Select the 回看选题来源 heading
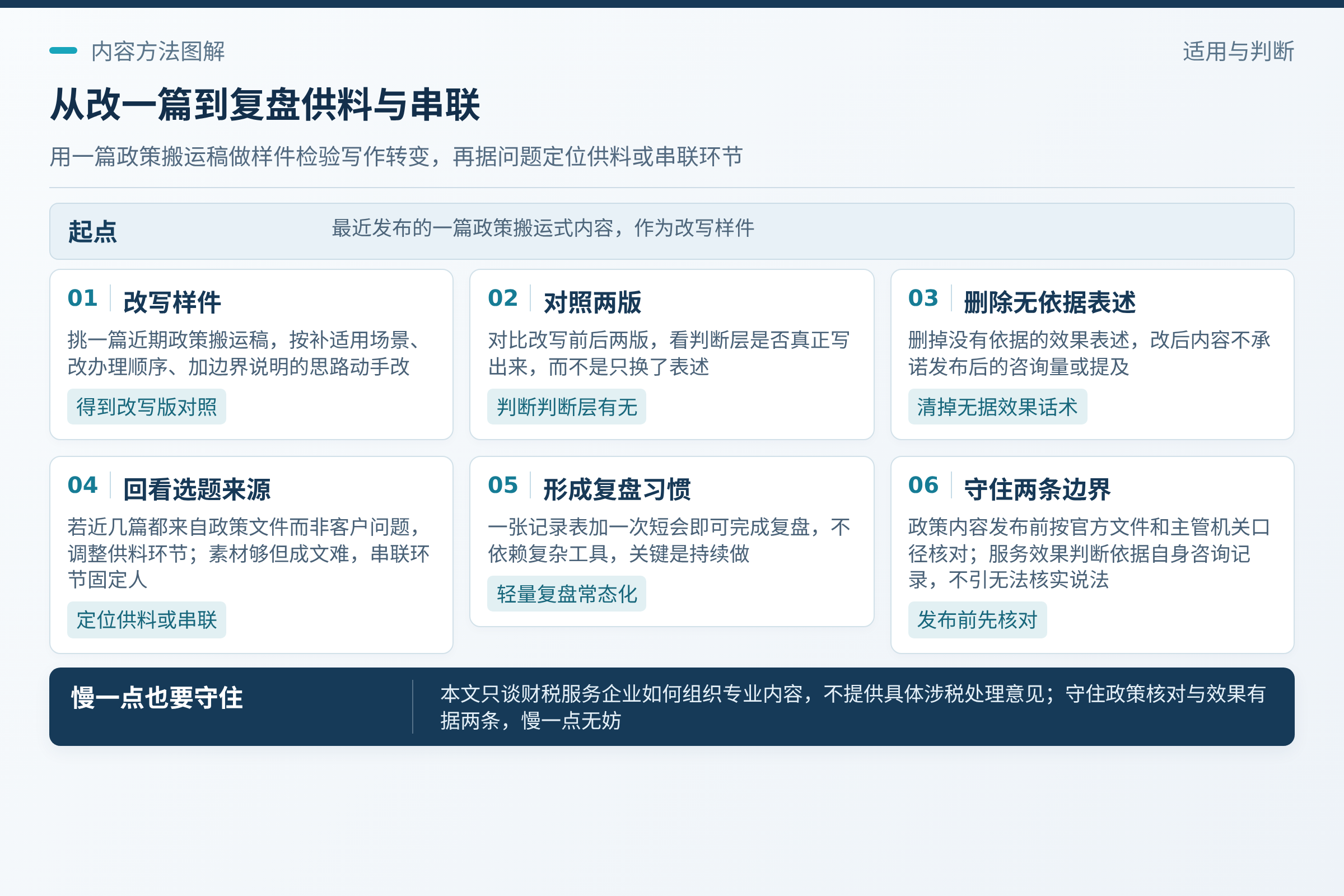This screenshot has height=896, width=1344. (197, 489)
